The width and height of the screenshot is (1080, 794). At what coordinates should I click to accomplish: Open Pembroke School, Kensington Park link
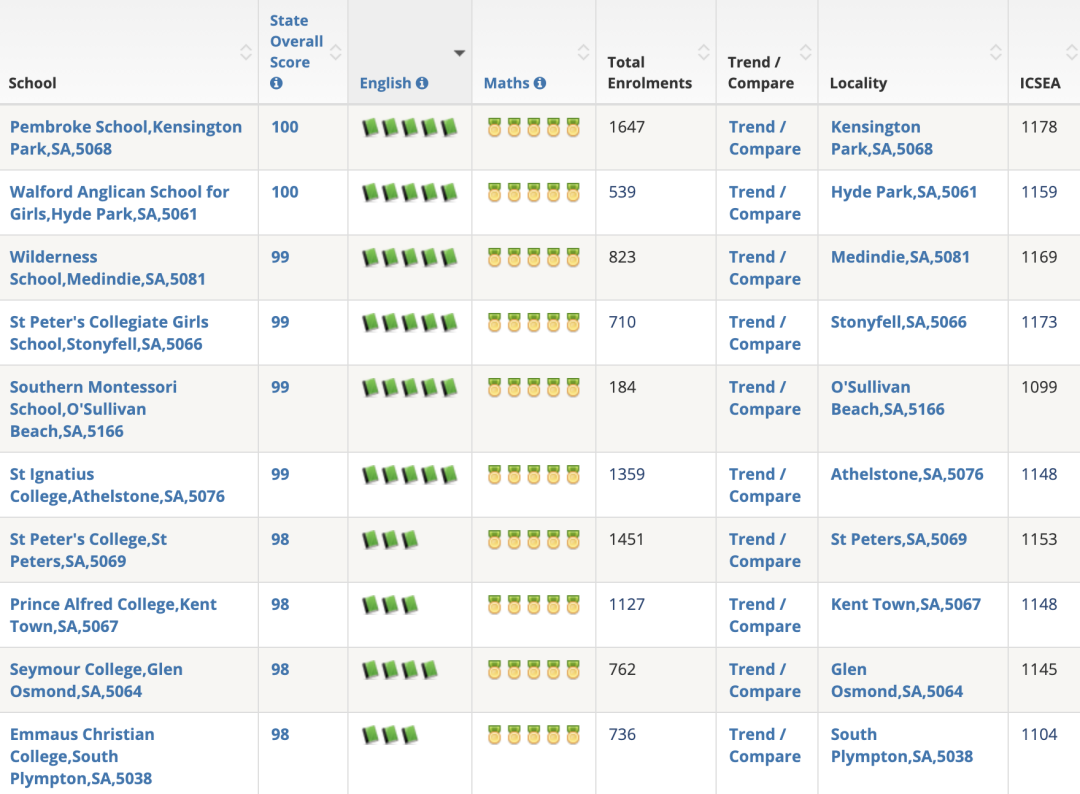pos(126,138)
